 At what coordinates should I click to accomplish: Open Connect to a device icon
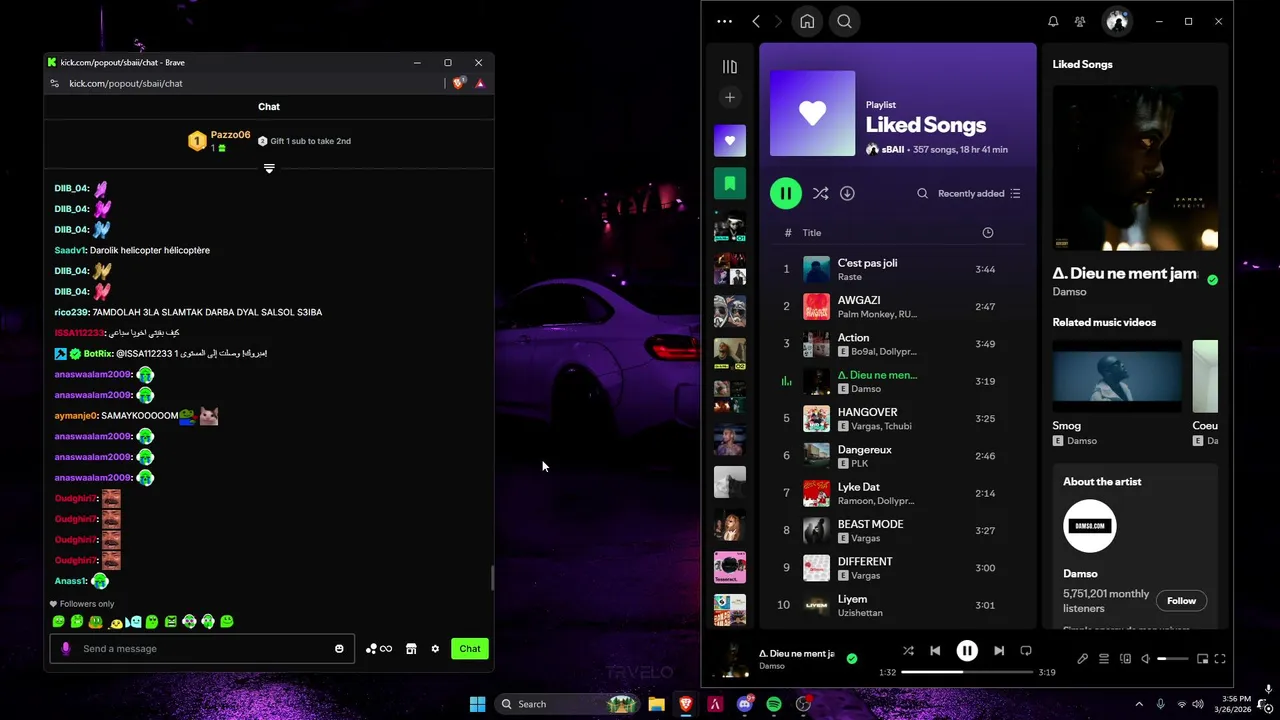(1125, 659)
